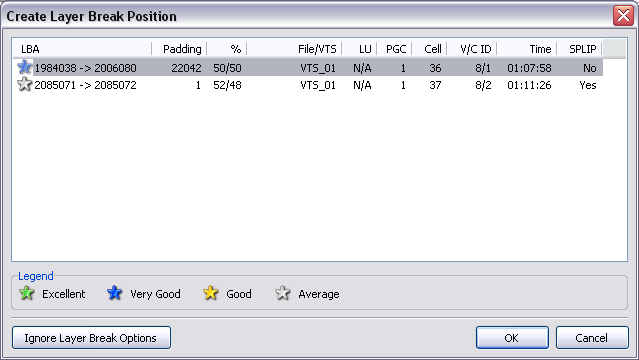Click the white Average legend star
This screenshot has height=360, width=639.
282,293
